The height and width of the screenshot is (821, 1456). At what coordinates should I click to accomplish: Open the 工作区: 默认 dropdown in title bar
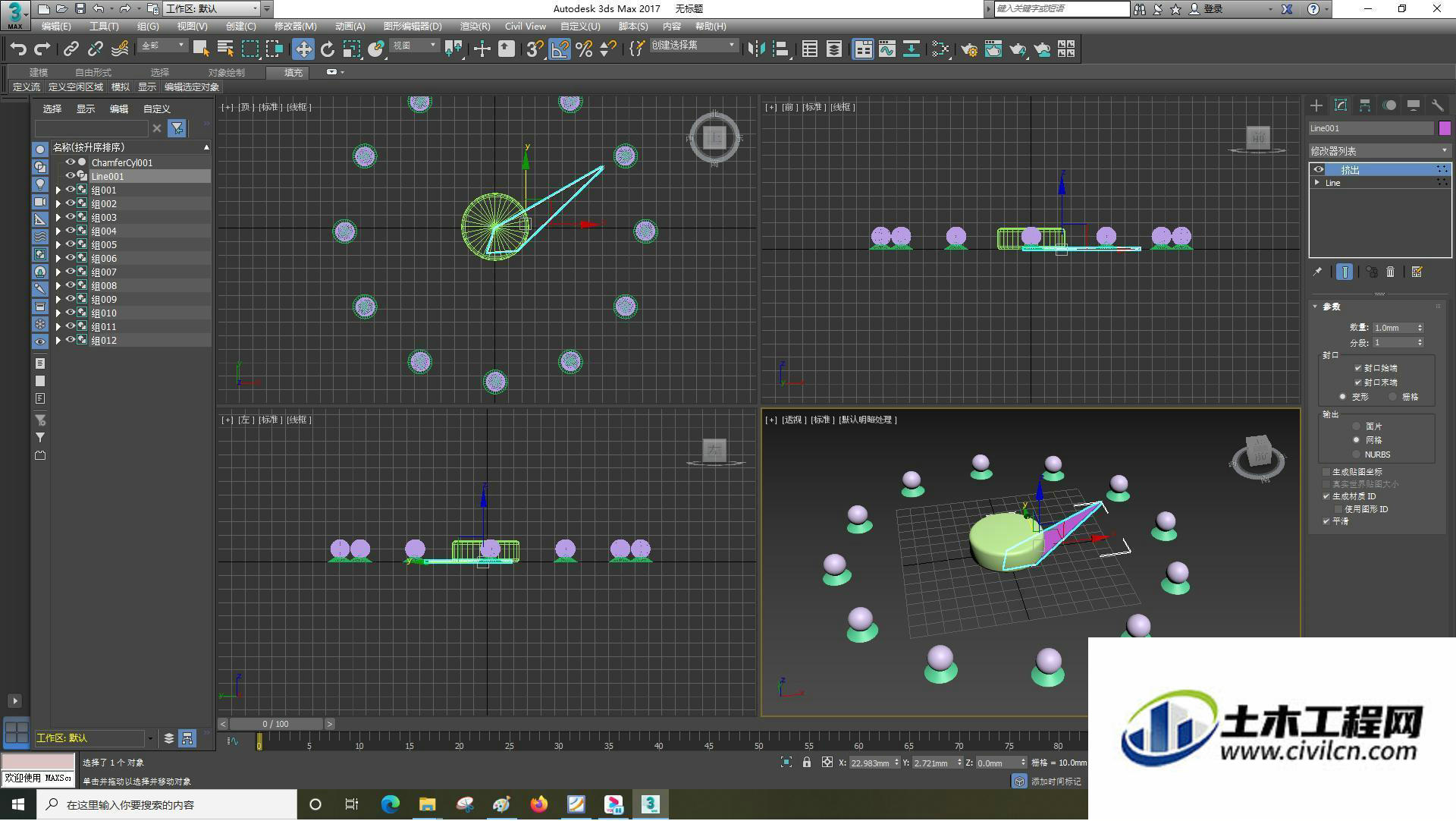212,9
